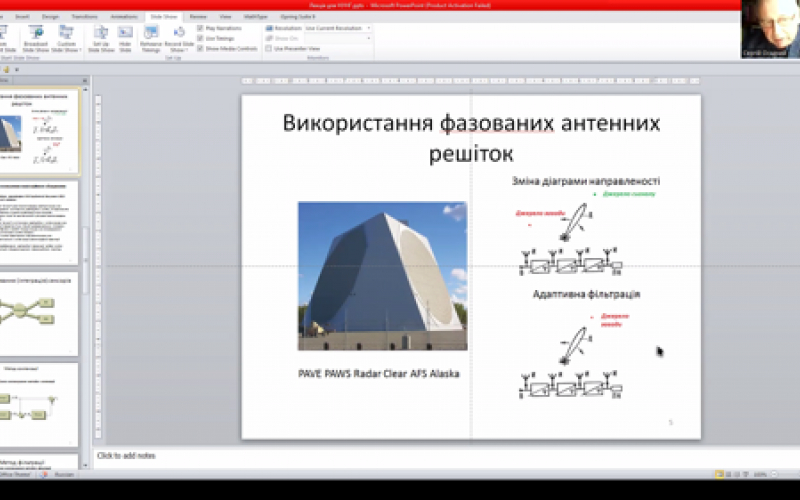Switch to the View tab
Viewport: 800px width, 500px height.
pyautogui.click(x=225, y=17)
